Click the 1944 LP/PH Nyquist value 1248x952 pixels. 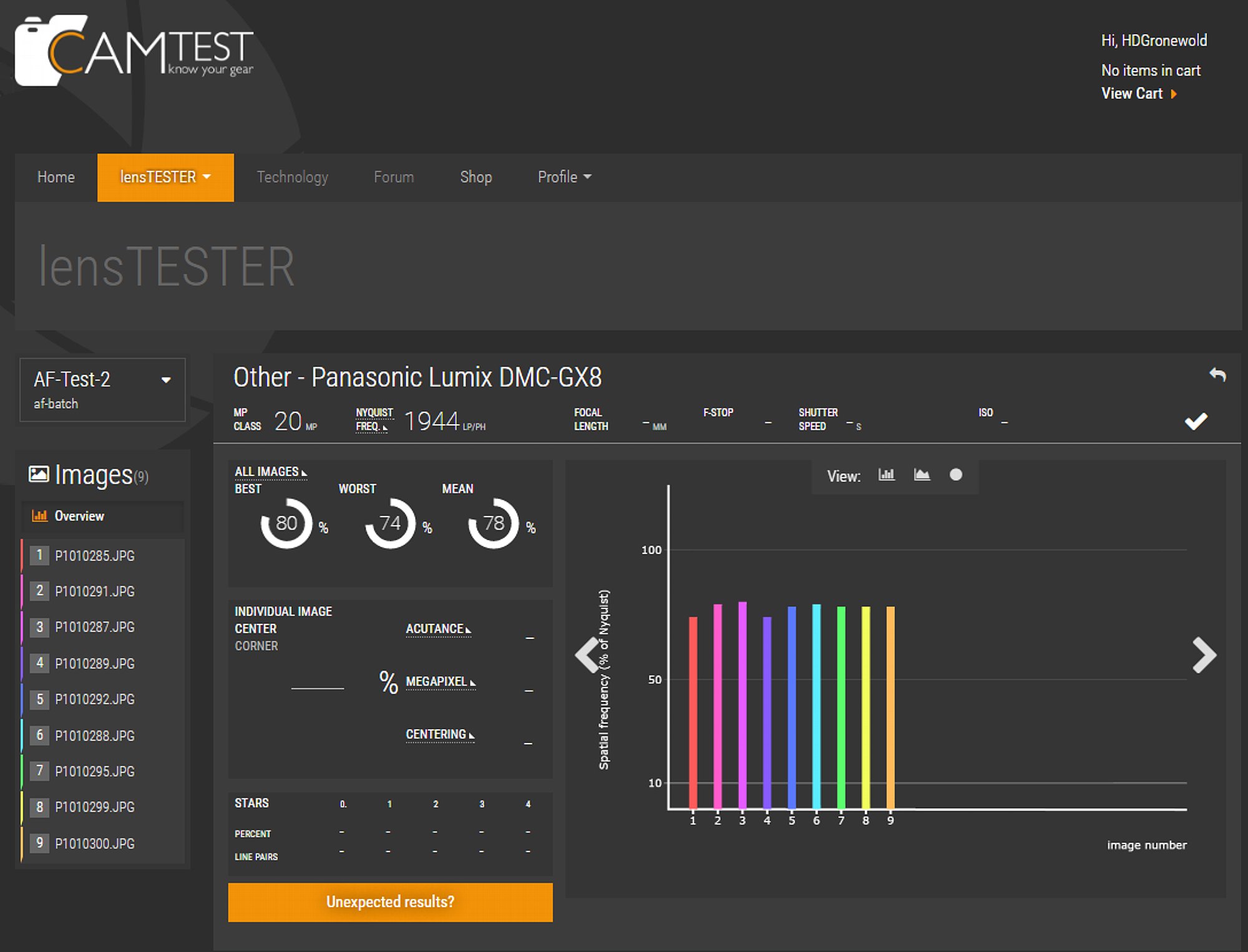click(x=444, y=421)
